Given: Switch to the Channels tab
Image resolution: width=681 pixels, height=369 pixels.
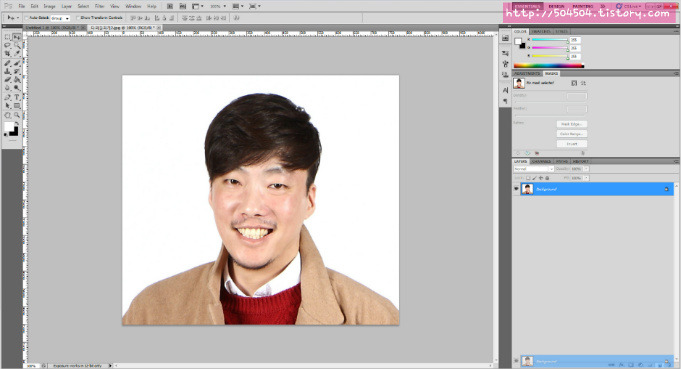Looking at the screenshot, I should pos(541,161).
